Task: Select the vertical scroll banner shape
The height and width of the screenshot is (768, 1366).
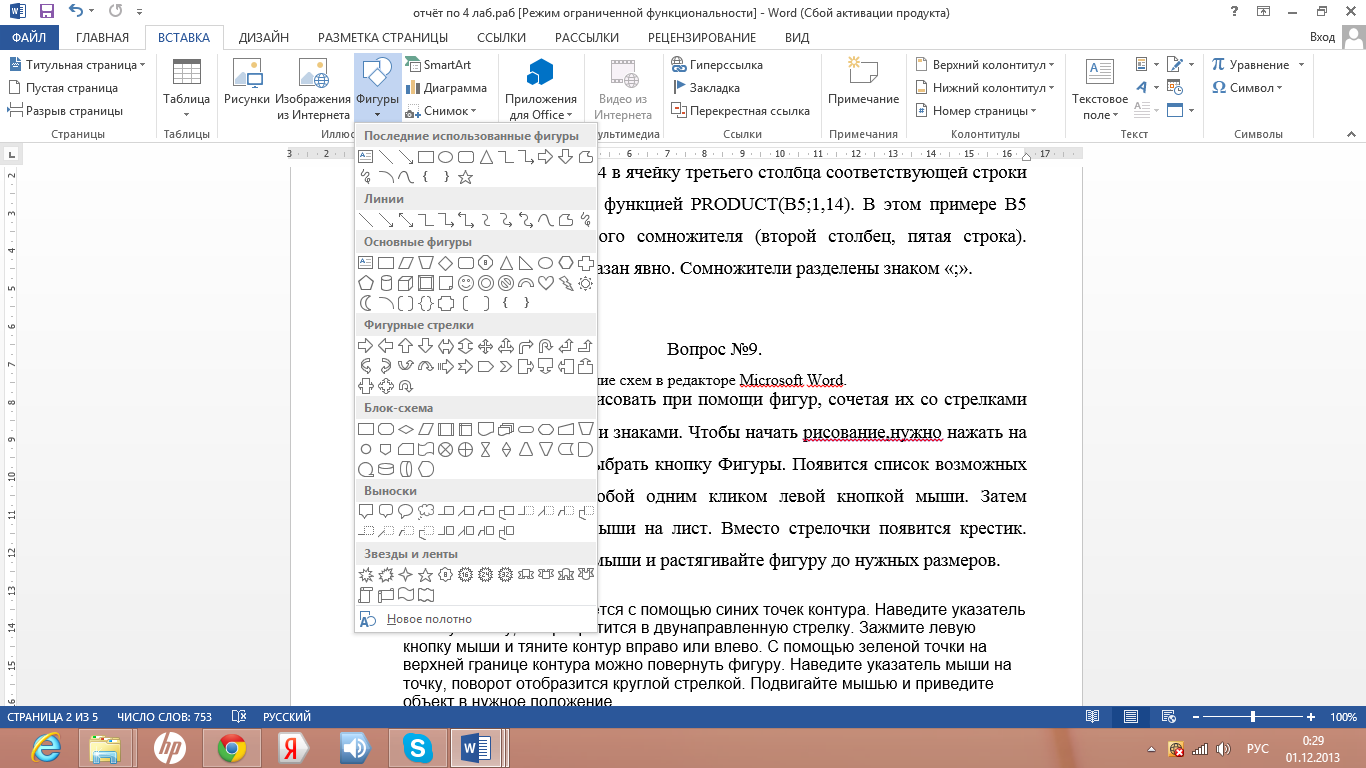Action: 366,595
